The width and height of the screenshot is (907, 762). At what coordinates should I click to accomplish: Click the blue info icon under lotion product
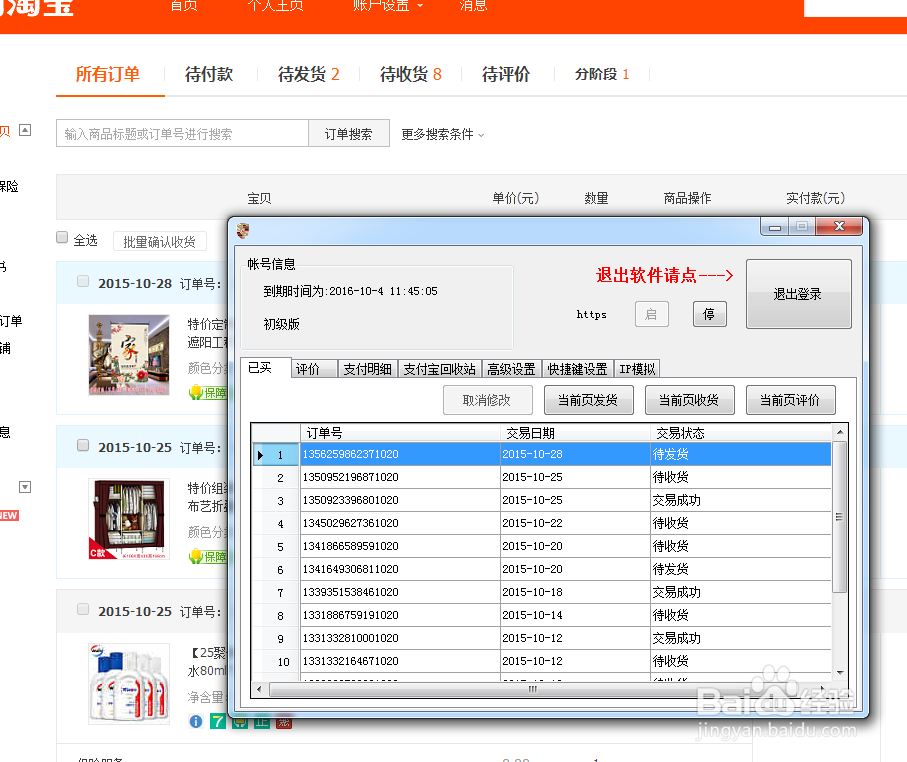click(x=196, y=721)
